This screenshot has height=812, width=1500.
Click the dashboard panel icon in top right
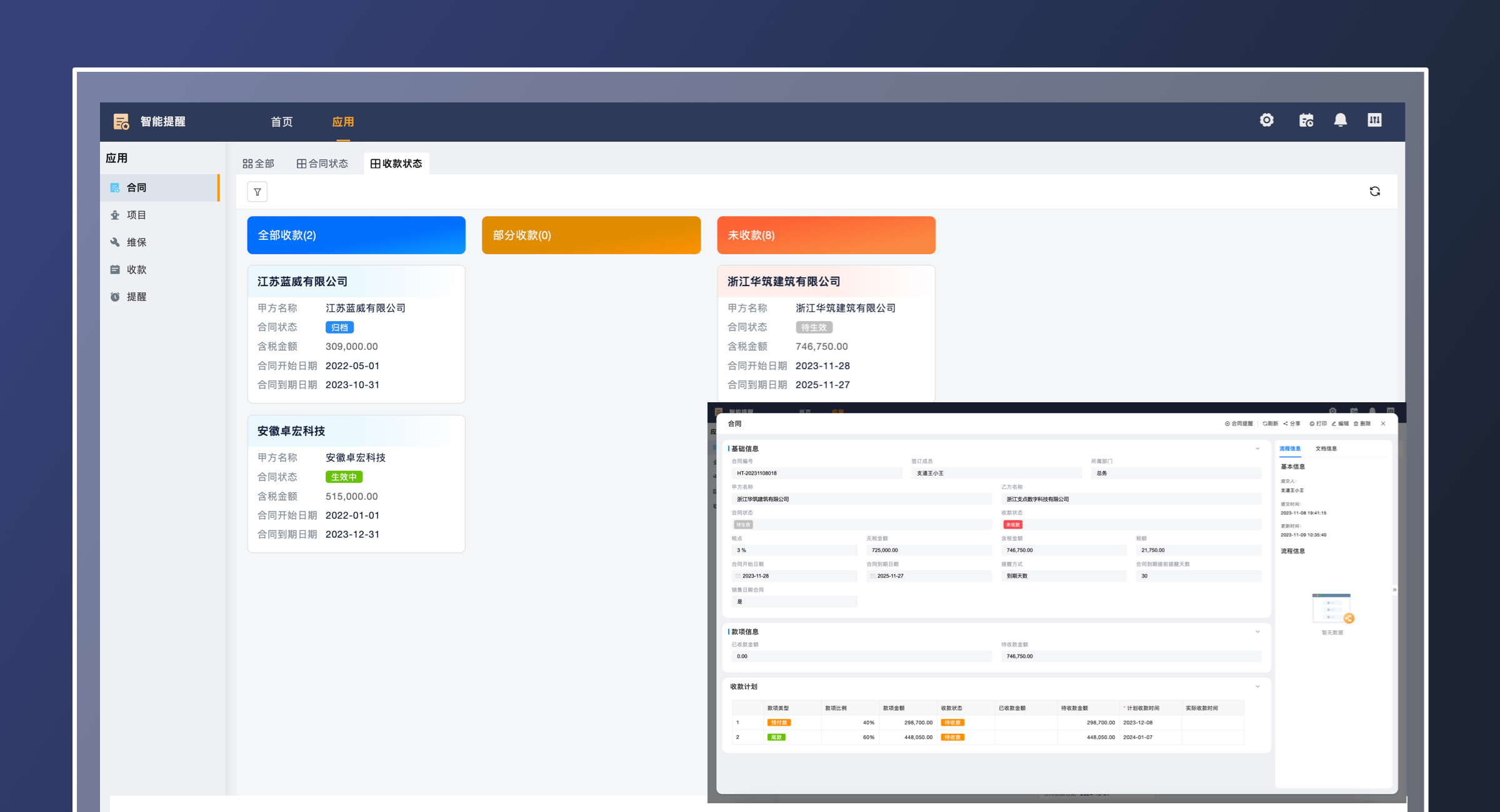coord(1374,120)
